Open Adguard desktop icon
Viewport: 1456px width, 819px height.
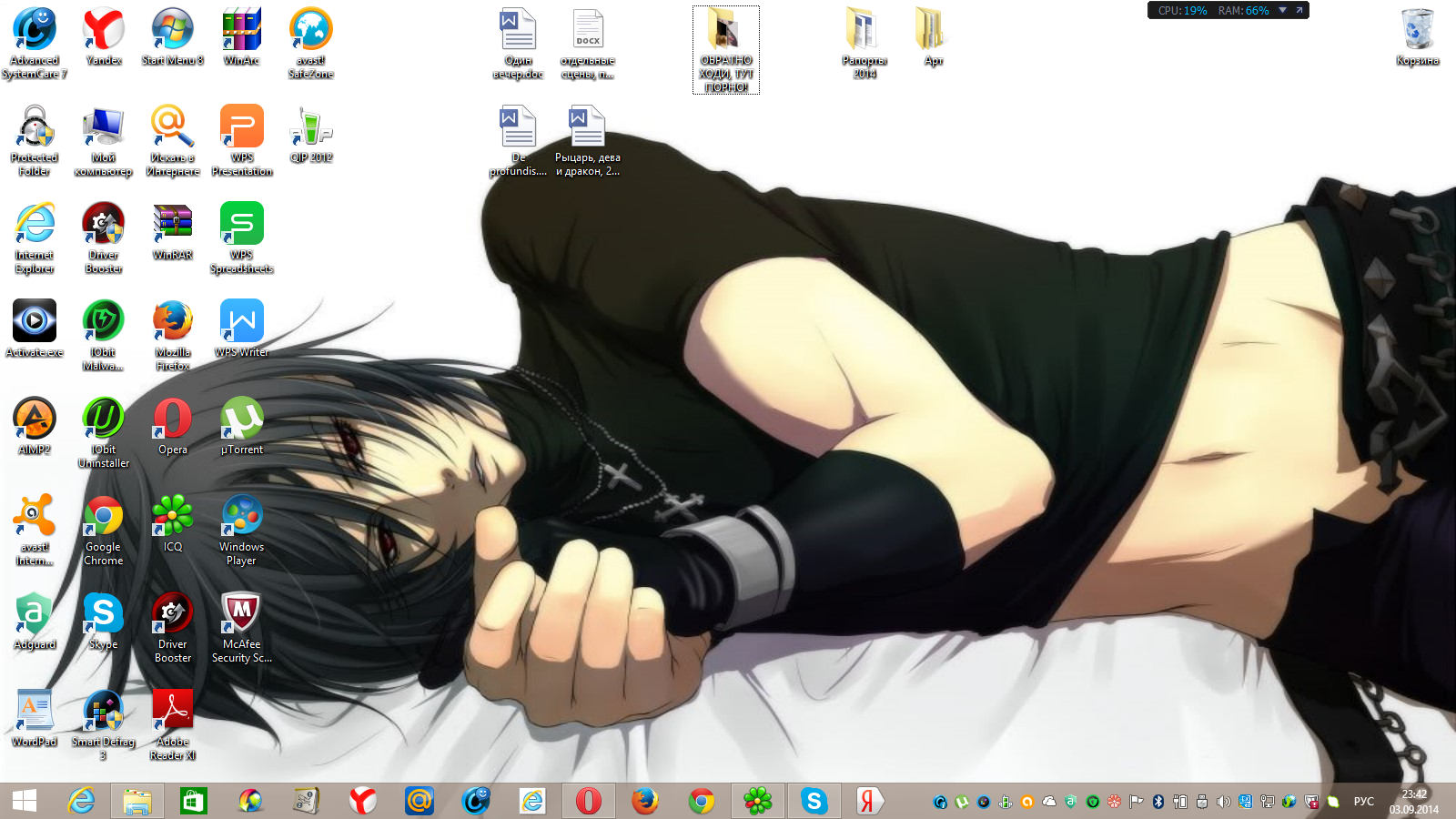35,621
